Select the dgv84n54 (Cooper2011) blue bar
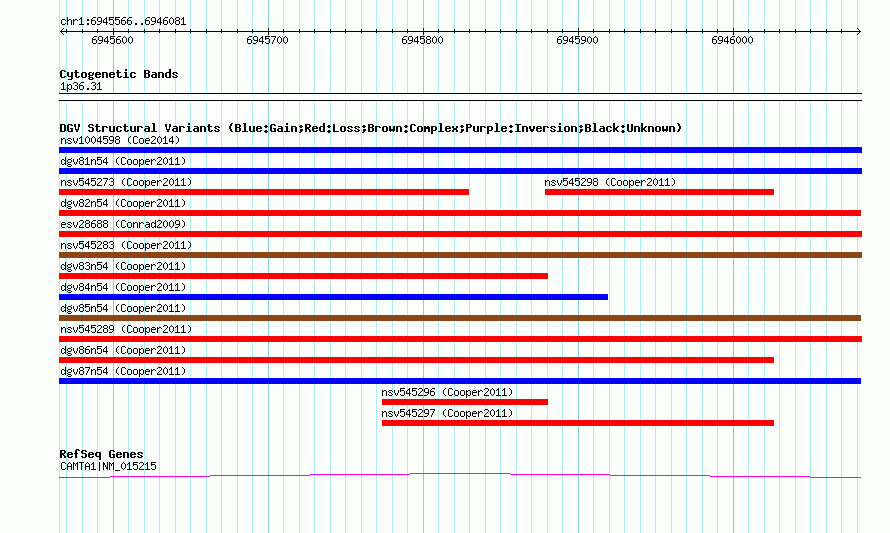The image size is (890, 533). coord(334,297)
